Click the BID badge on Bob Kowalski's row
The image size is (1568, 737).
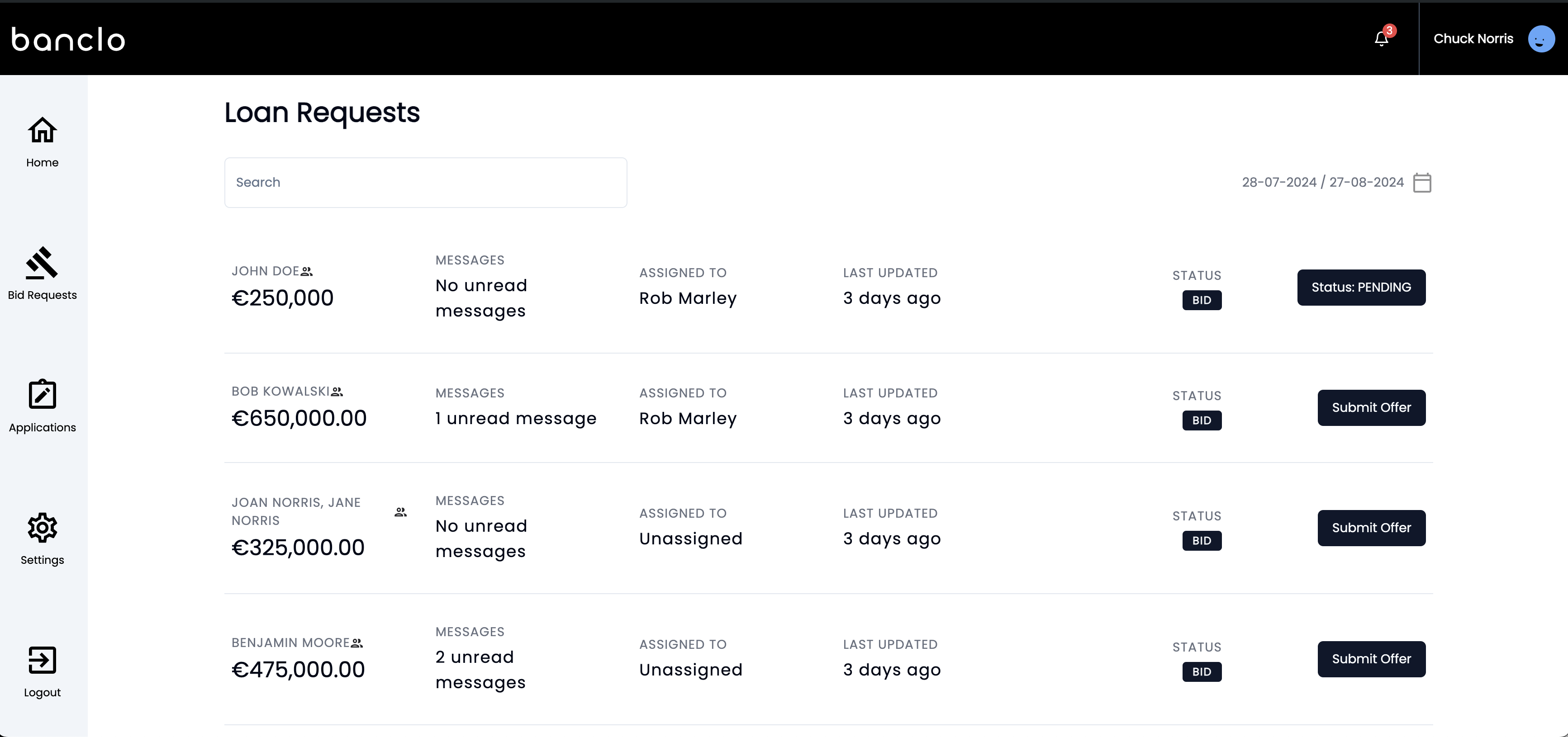pos(1202,420)
